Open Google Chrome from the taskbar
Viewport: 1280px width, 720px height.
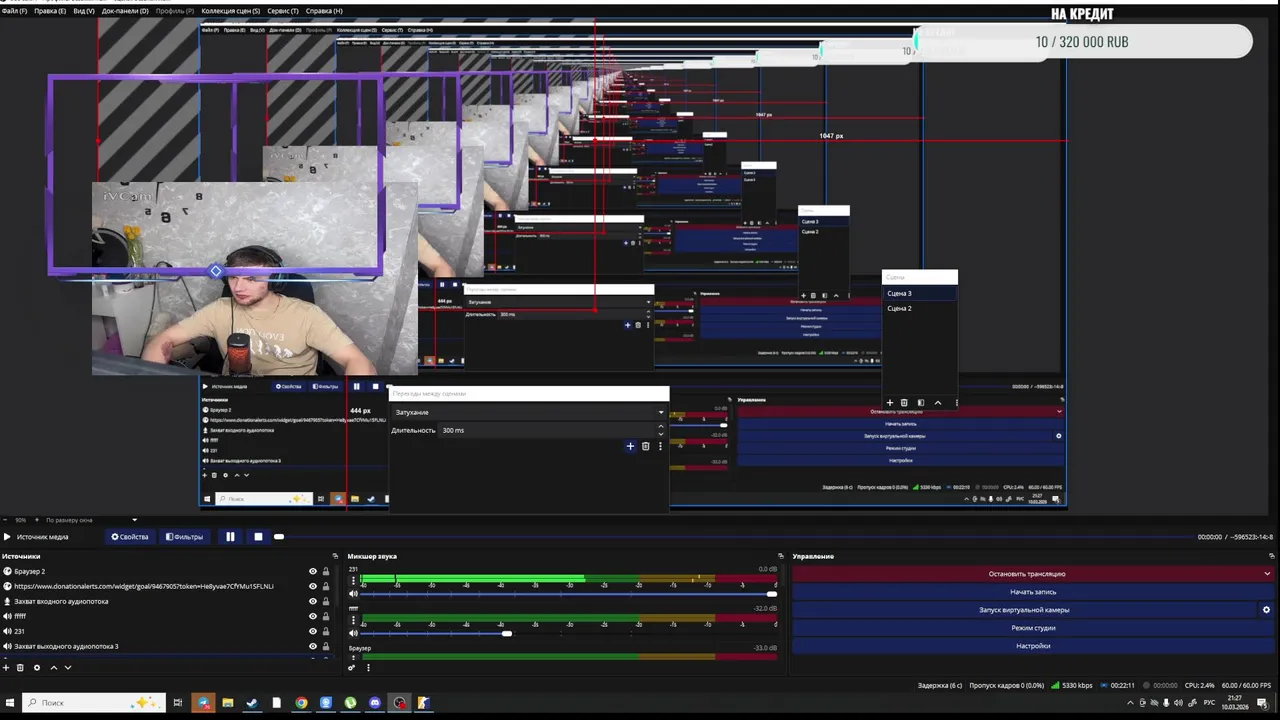[x=301, y=703]
